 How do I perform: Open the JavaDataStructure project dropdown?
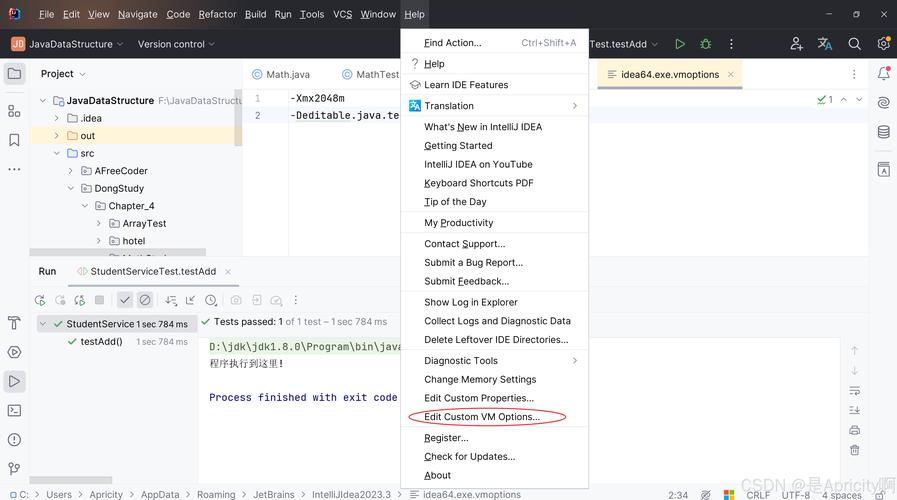click(x=68, y=44)
